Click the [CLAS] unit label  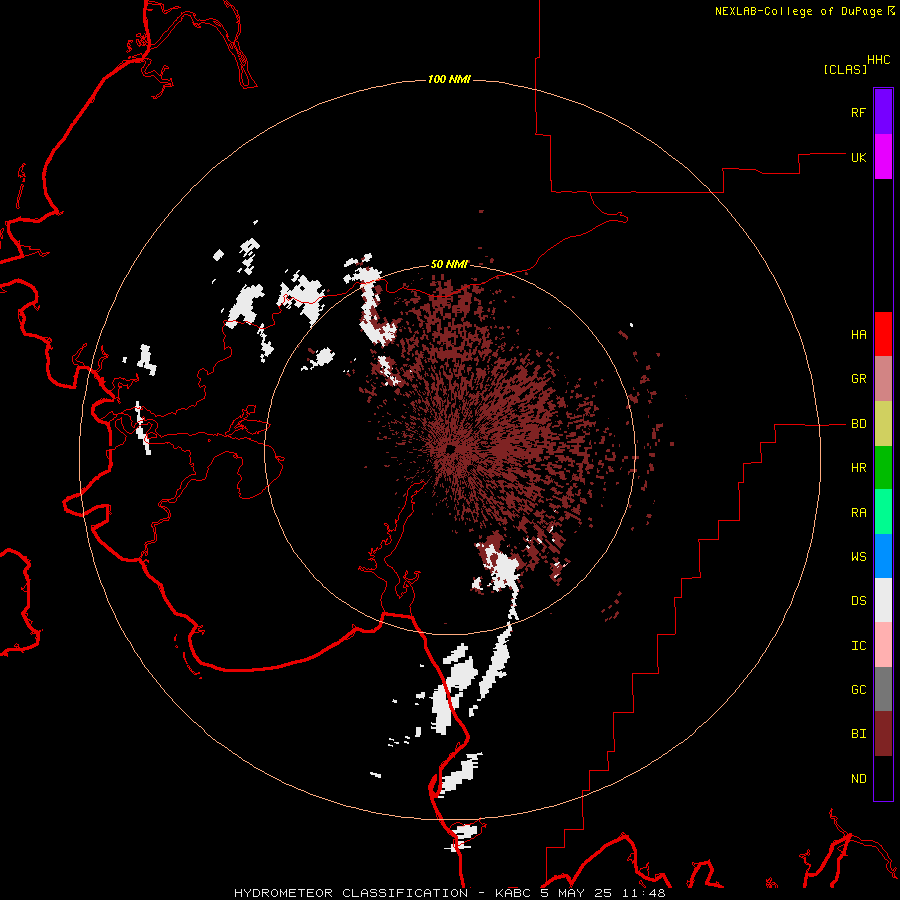click(x=845, y=69)
